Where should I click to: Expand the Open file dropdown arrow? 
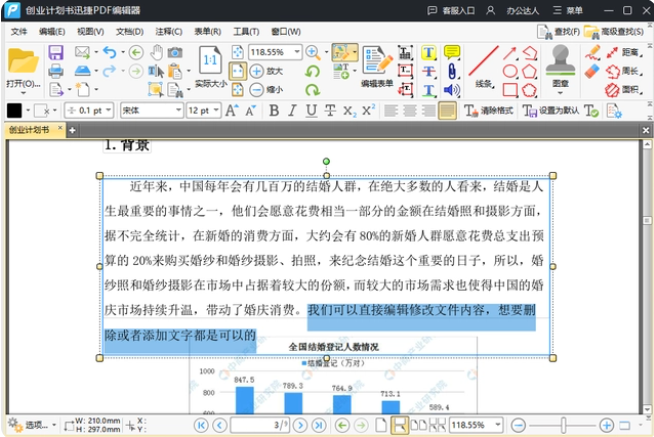point(23,93)
